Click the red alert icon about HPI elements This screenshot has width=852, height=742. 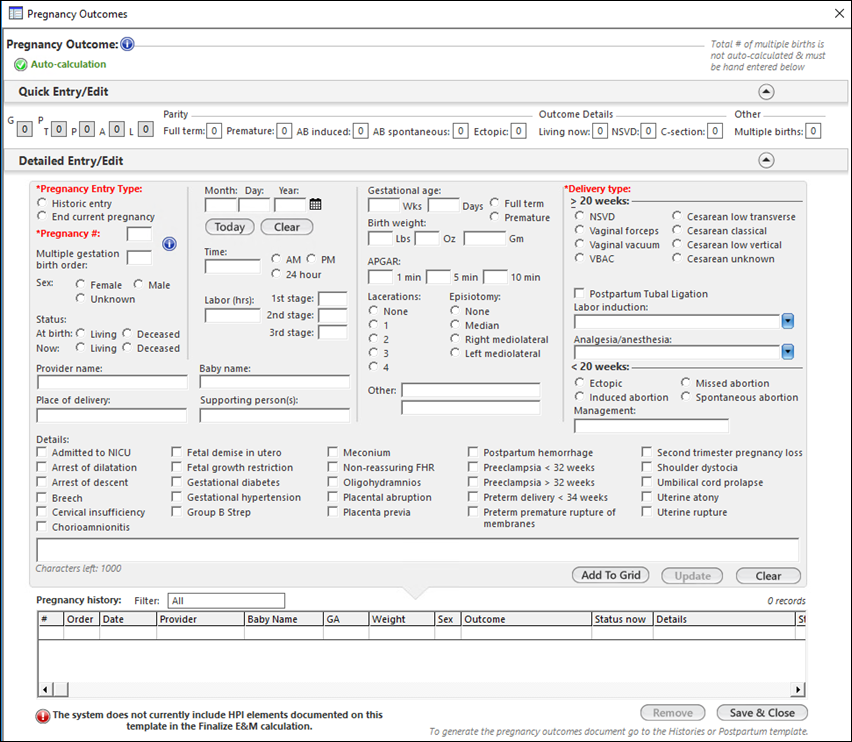point(42,716)
